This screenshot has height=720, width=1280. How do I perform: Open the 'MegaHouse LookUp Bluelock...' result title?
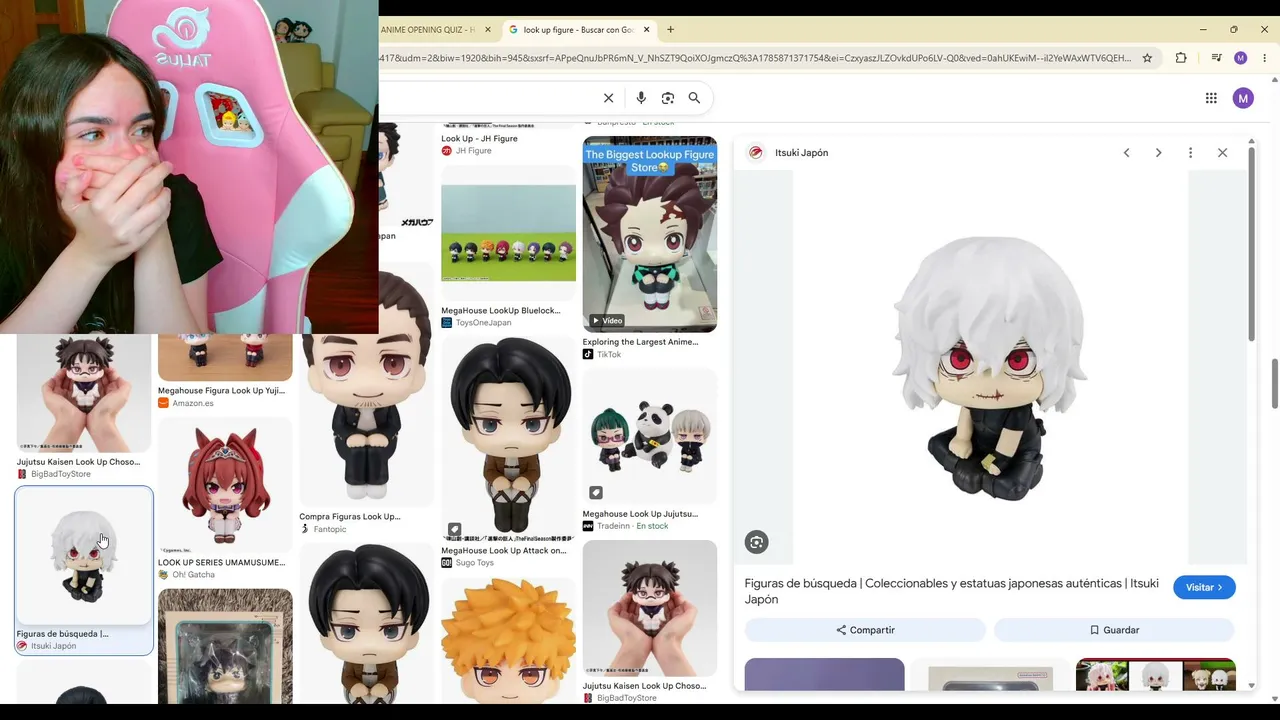501,311
